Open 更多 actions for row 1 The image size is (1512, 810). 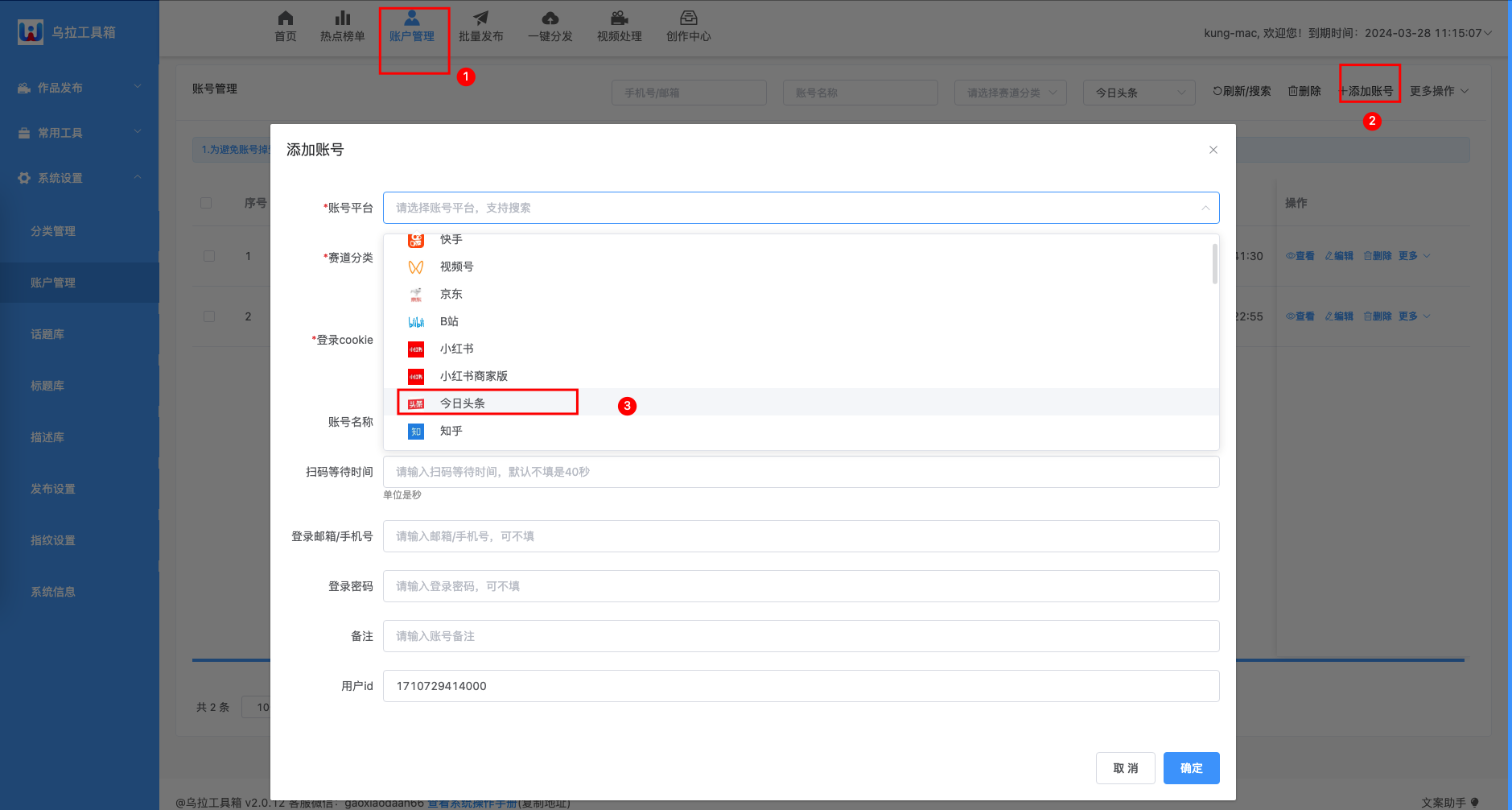1414,256
